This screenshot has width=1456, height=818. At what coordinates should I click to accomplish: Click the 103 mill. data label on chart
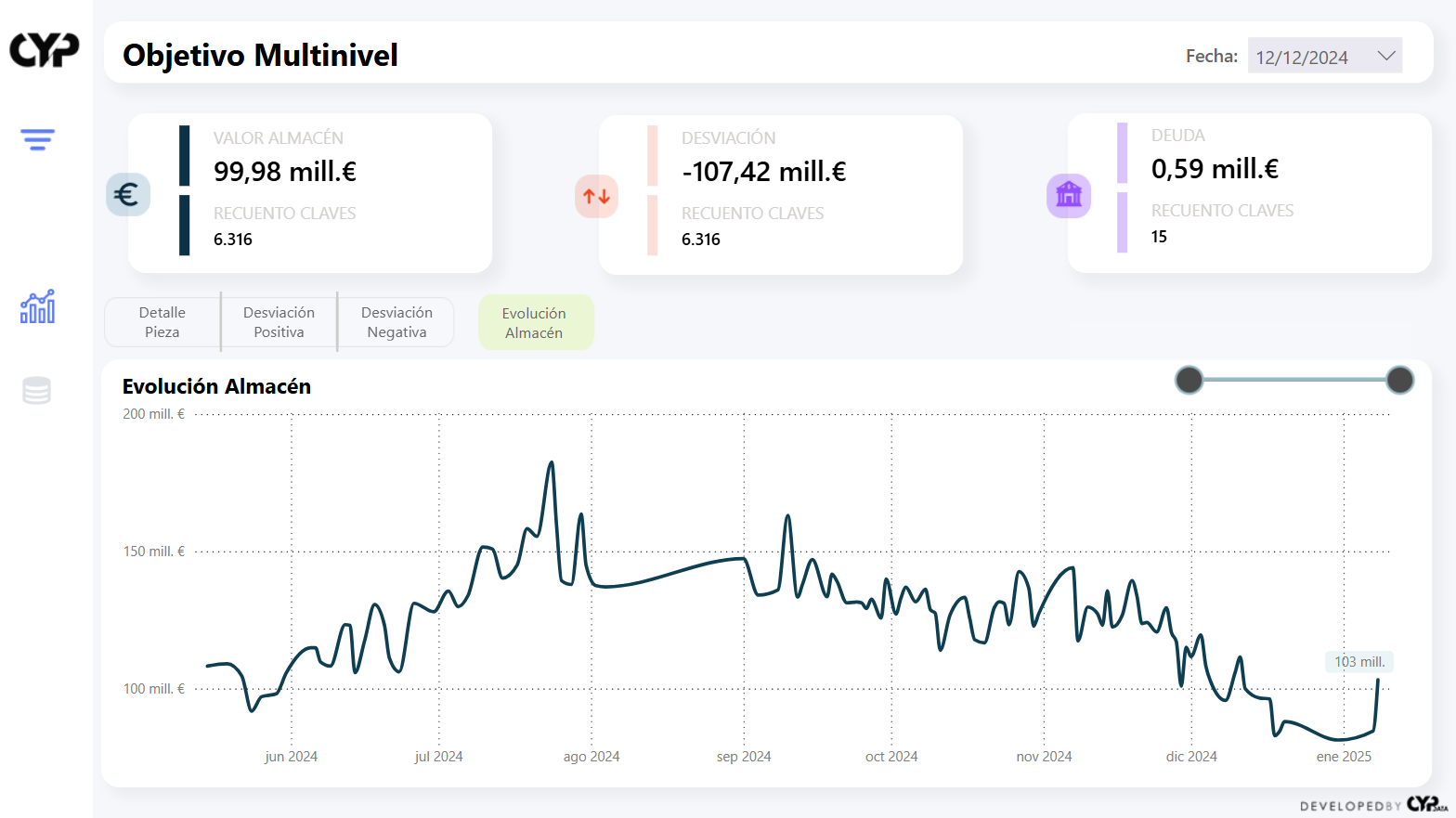1359,662
